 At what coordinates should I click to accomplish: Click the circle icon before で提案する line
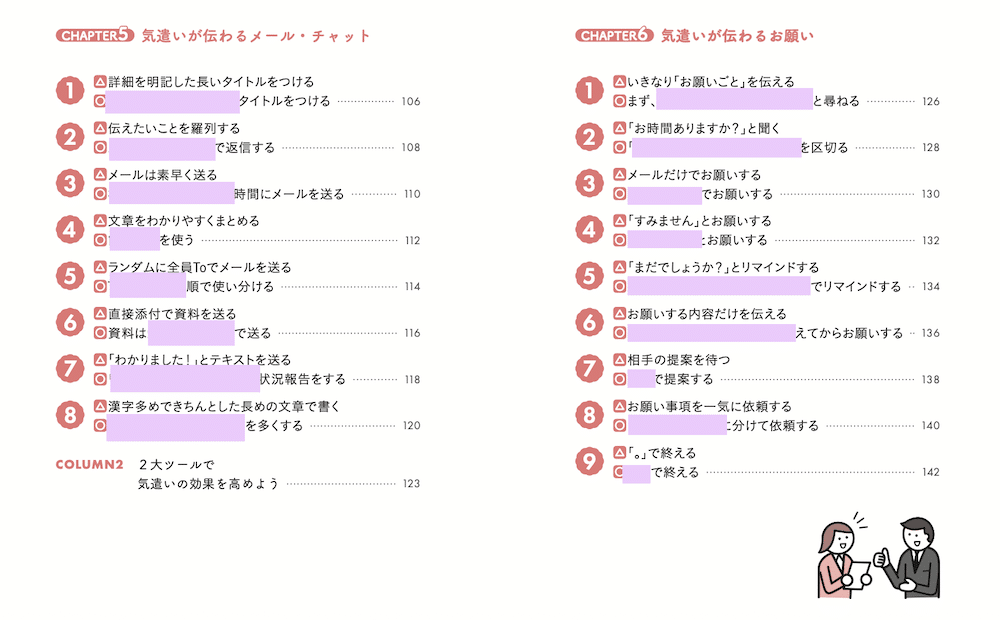click(619, 379)
